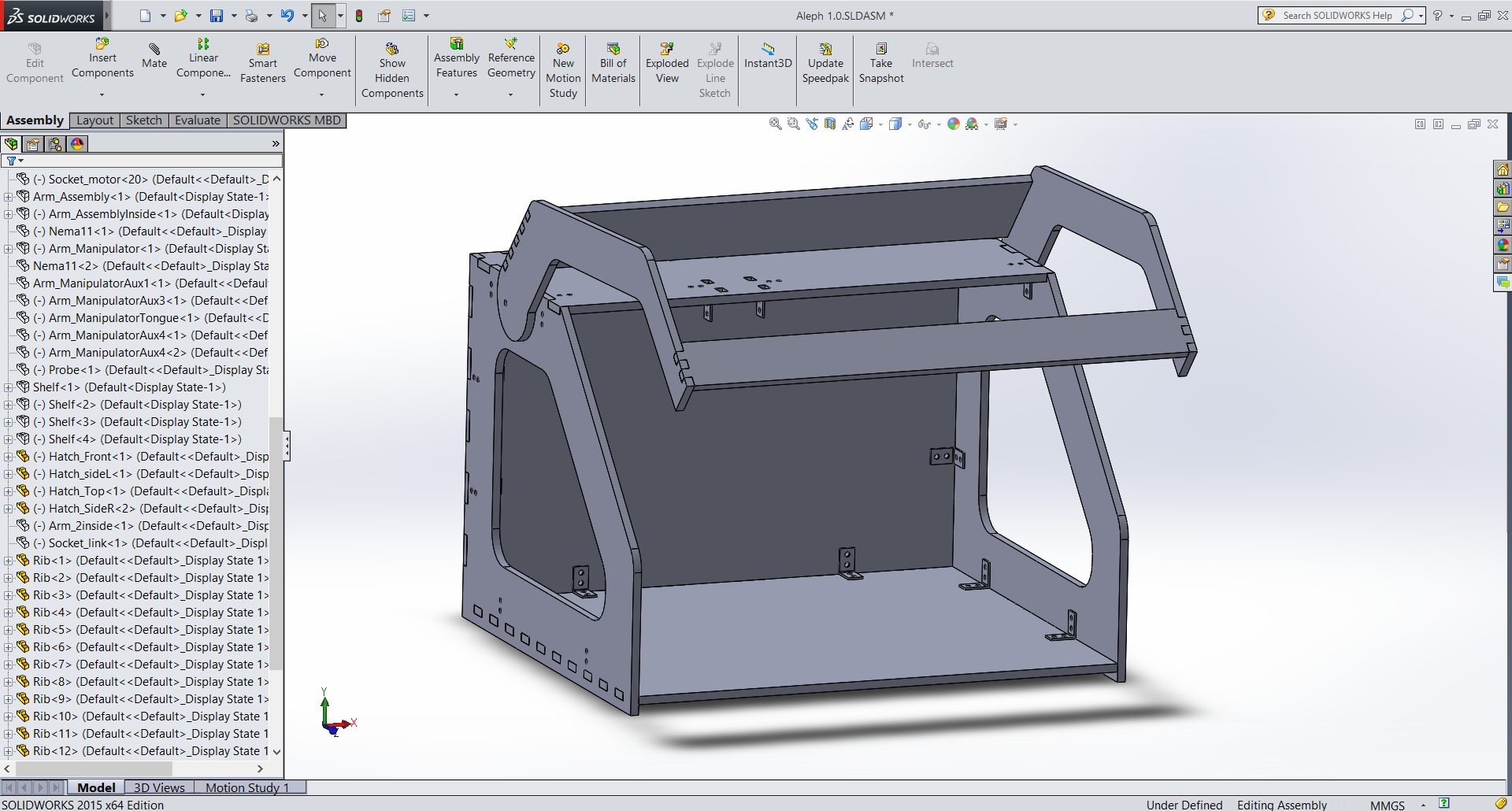The image size is (1512, 811).
Task: Click the Mate tool
Action: tap(154, 56)
